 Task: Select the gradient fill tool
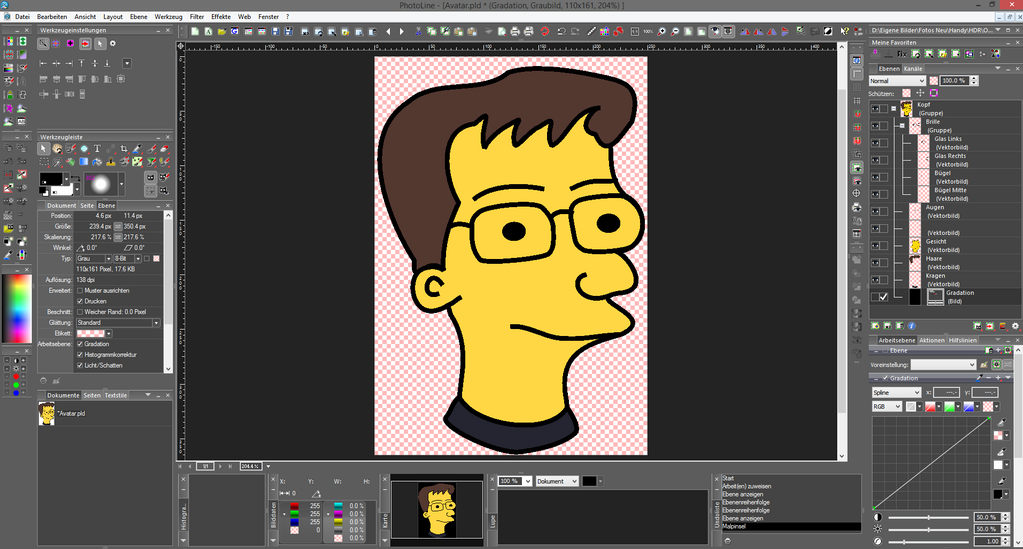[84, 162]
